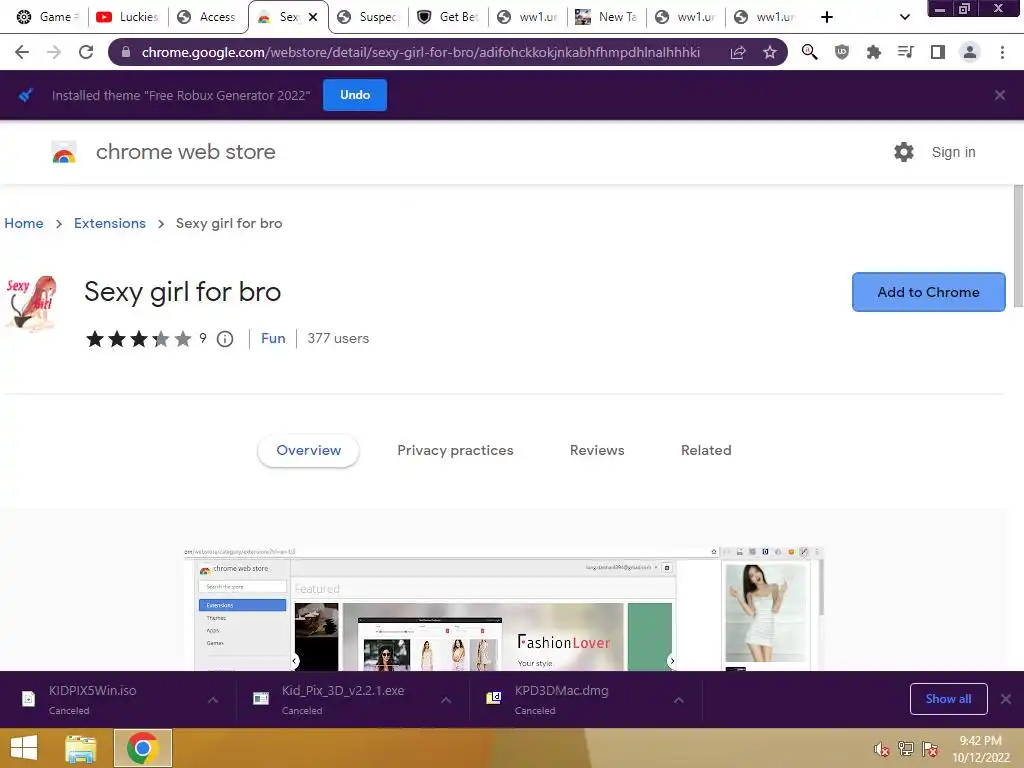Show next screenshot with right carousel arrow
The image size is (1024, 768).
671,661
